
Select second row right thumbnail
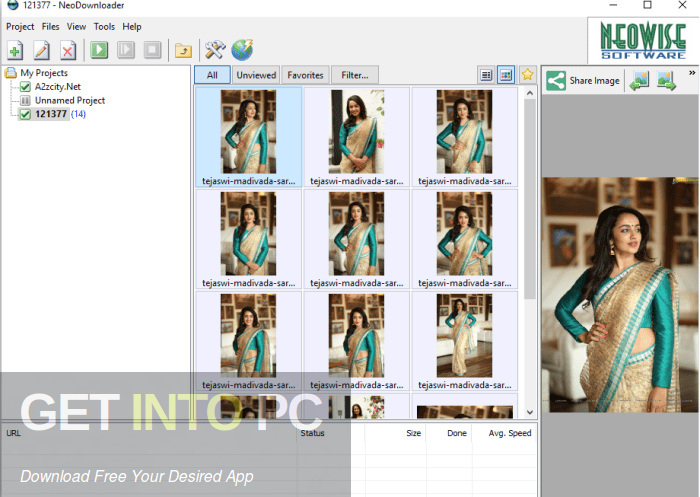(x=464, y=239)
